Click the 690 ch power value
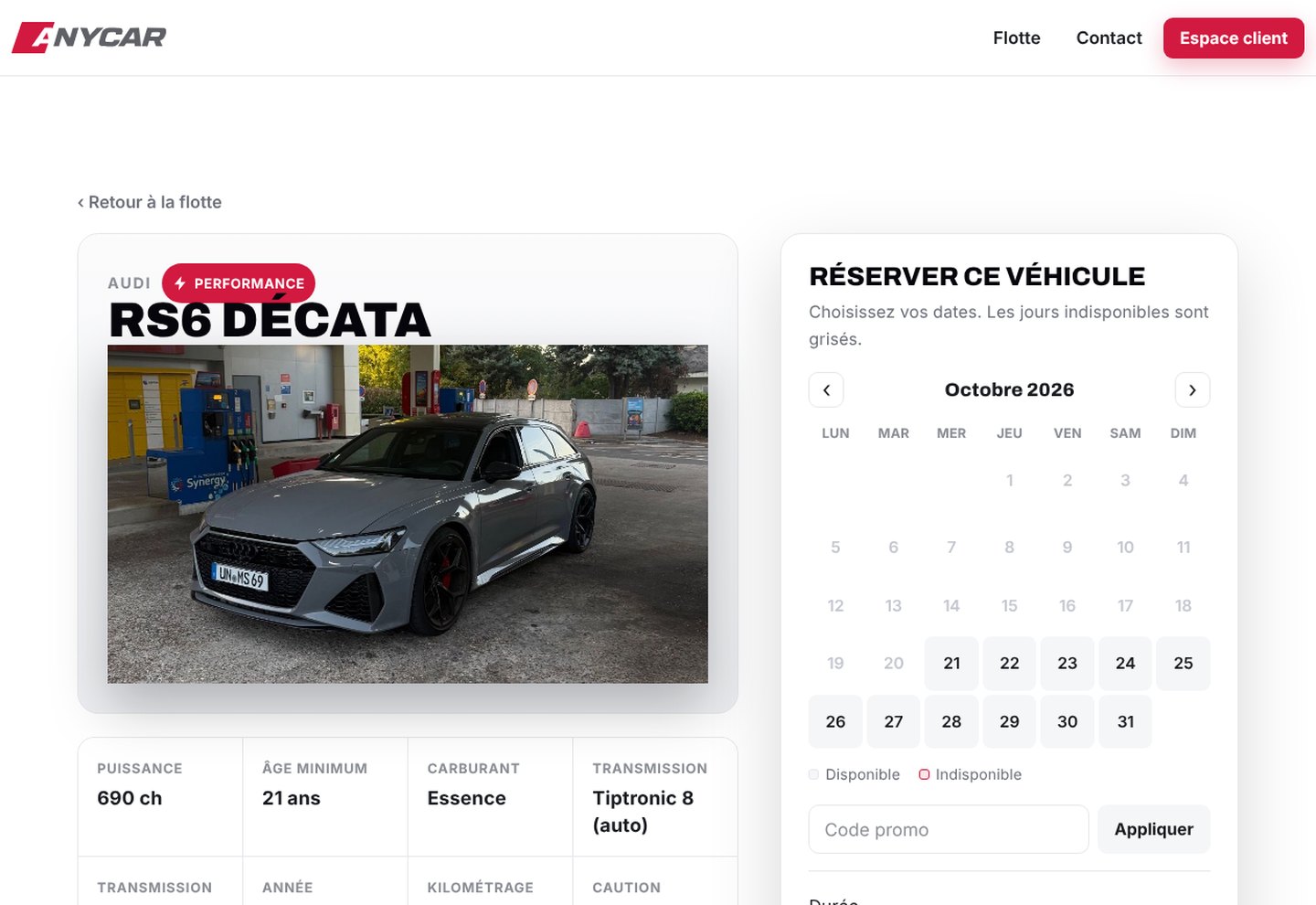 click(130, 798)
